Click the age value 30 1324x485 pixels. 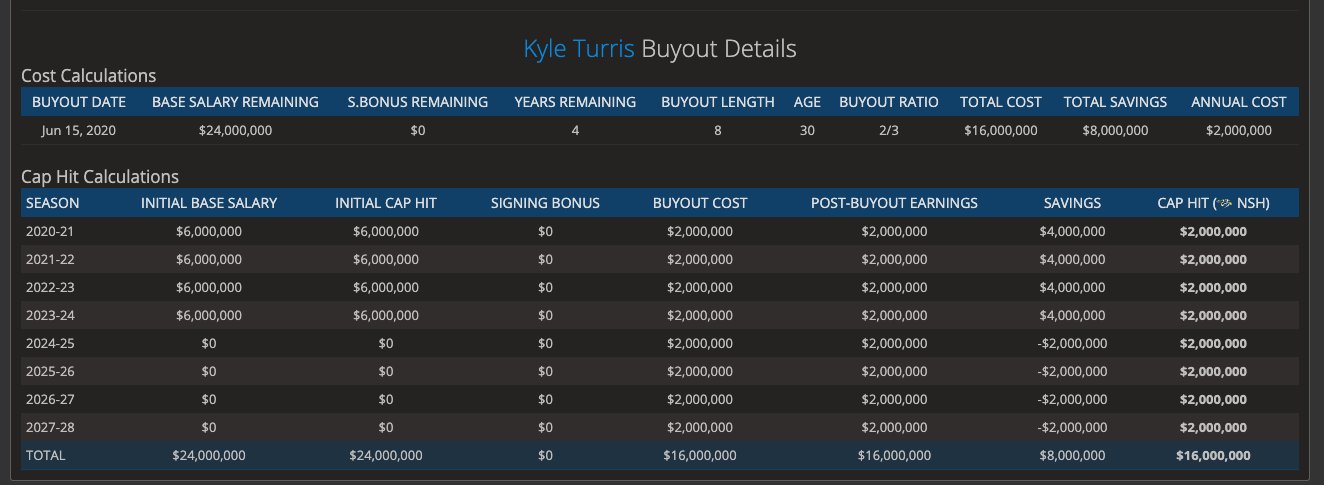807,131
